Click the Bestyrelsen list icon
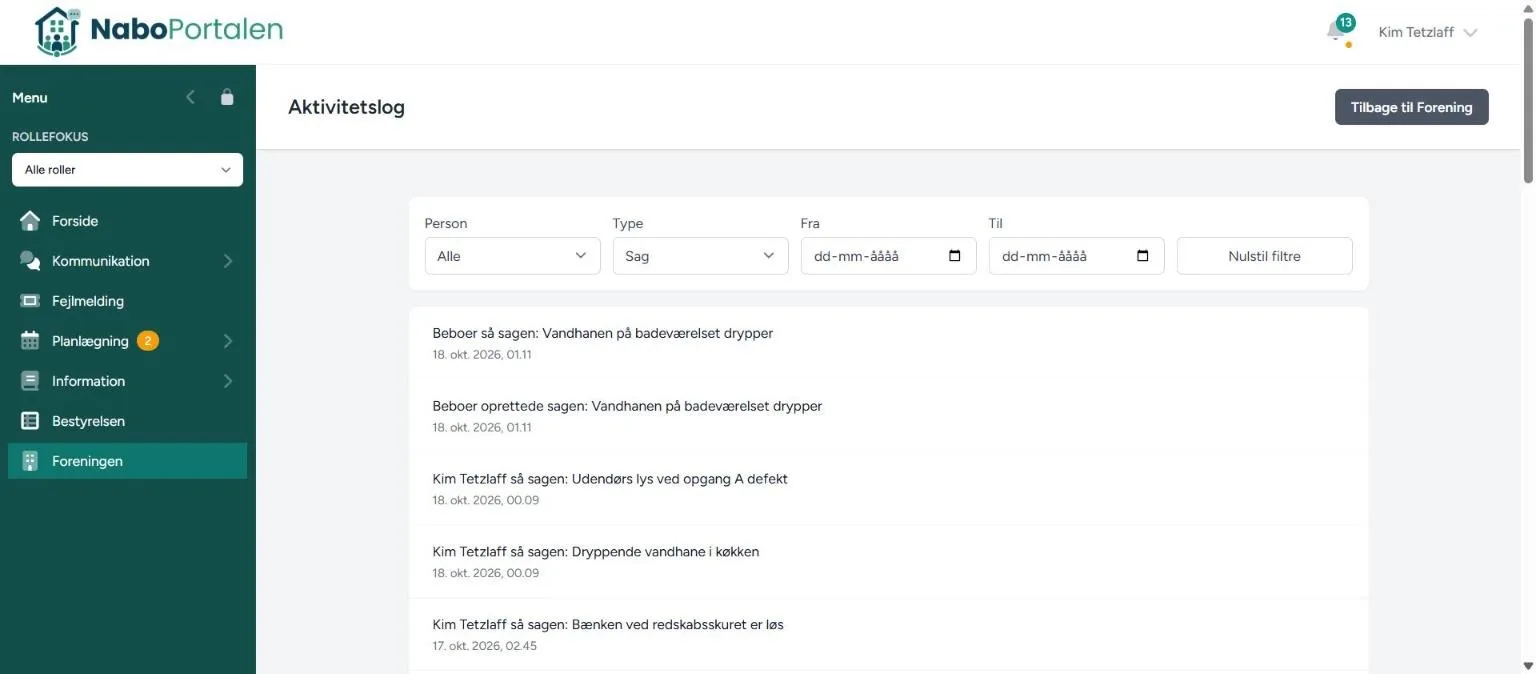Viewport: 1536px width, 674px height. [x=30, y=421]
